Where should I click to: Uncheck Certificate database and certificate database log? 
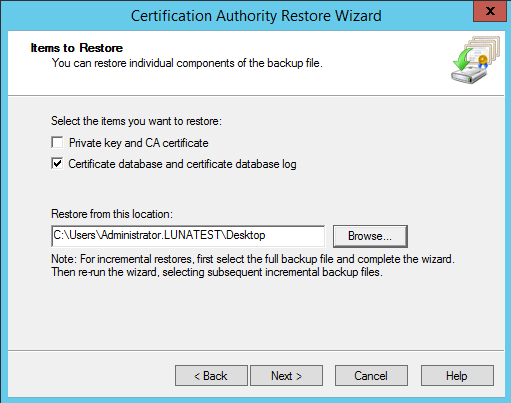pos(57,164)
